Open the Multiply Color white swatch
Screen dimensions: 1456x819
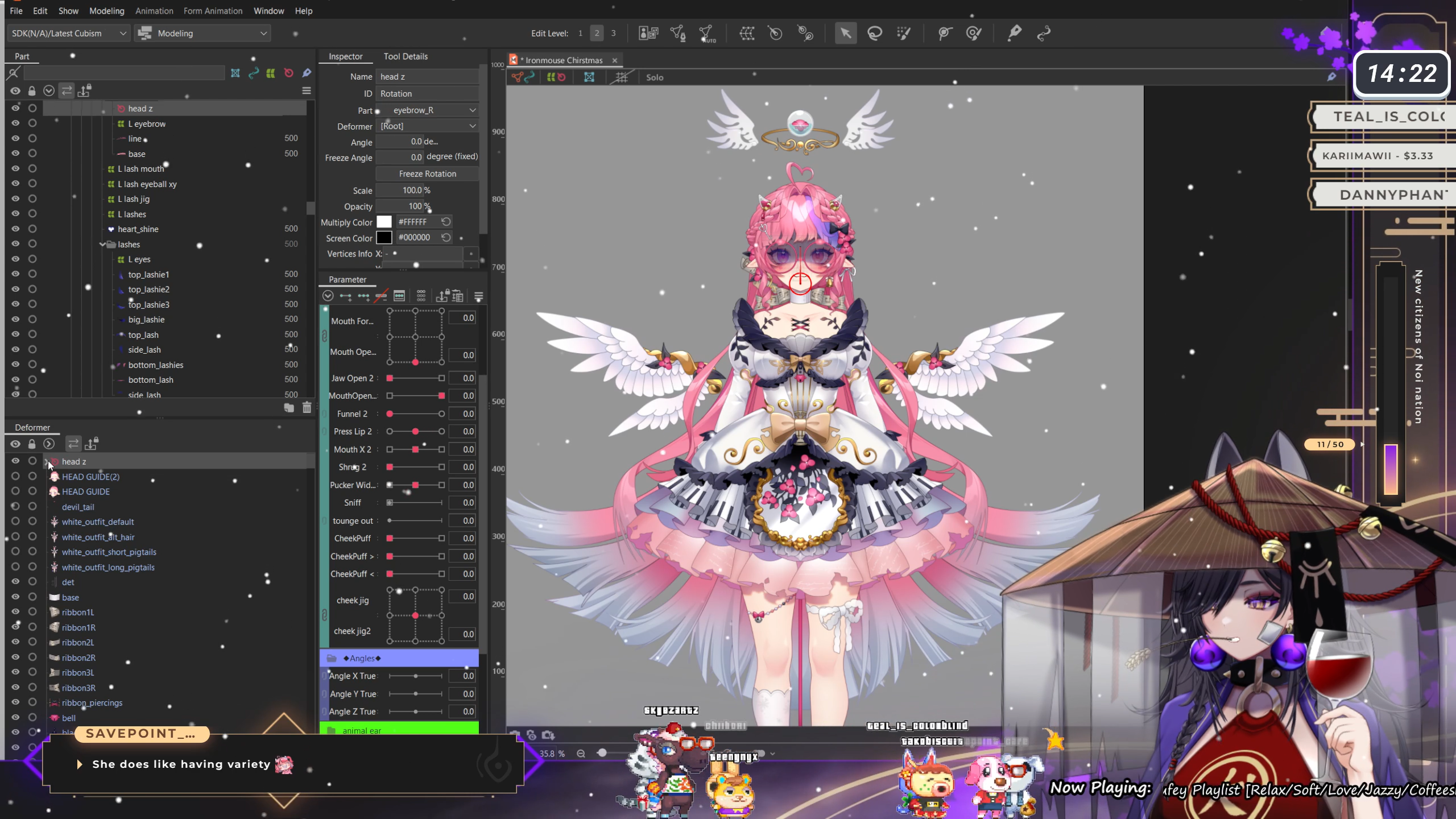[x=384, y=222]
